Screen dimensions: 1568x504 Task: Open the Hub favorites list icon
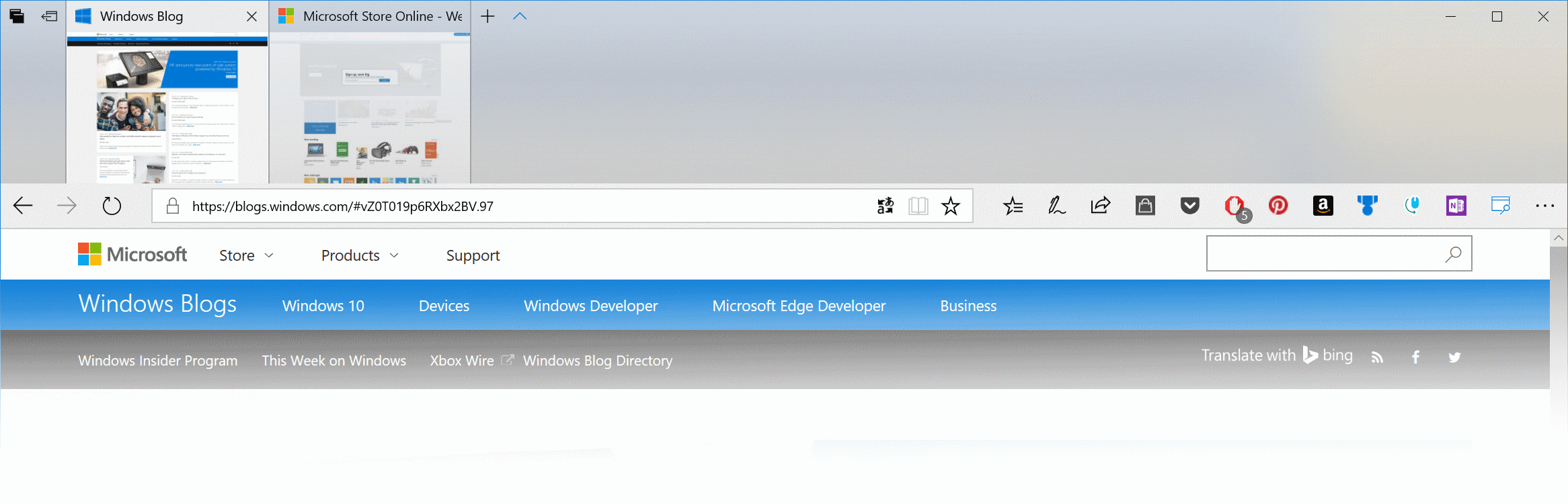(1013, 206)
